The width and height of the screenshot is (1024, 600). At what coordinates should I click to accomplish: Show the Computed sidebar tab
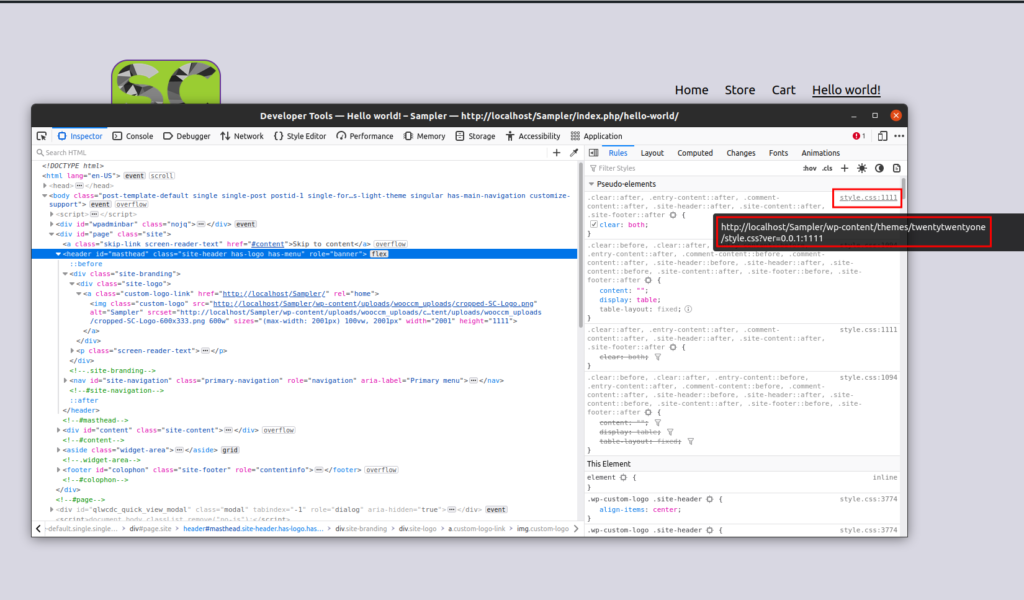click(695, 153)
